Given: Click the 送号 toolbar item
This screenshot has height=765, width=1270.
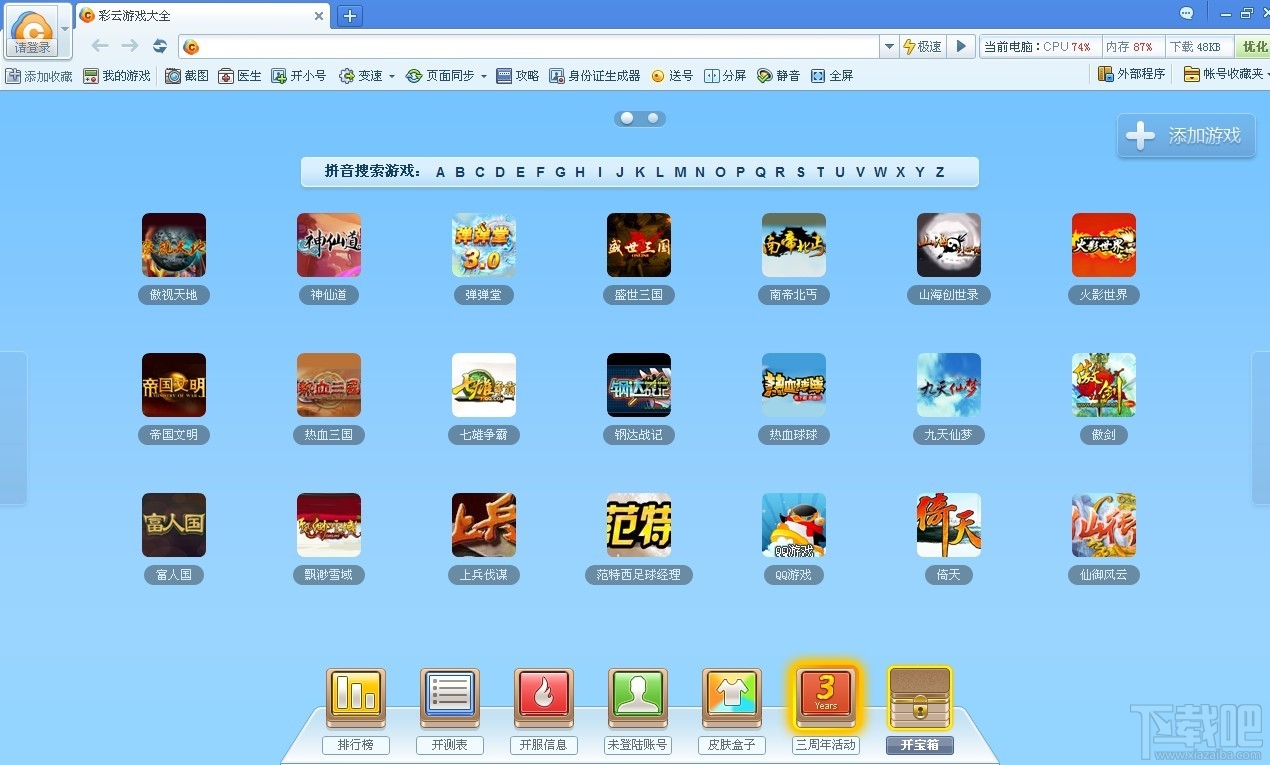Looking at the screenshot, I should [x=672, y=76].
